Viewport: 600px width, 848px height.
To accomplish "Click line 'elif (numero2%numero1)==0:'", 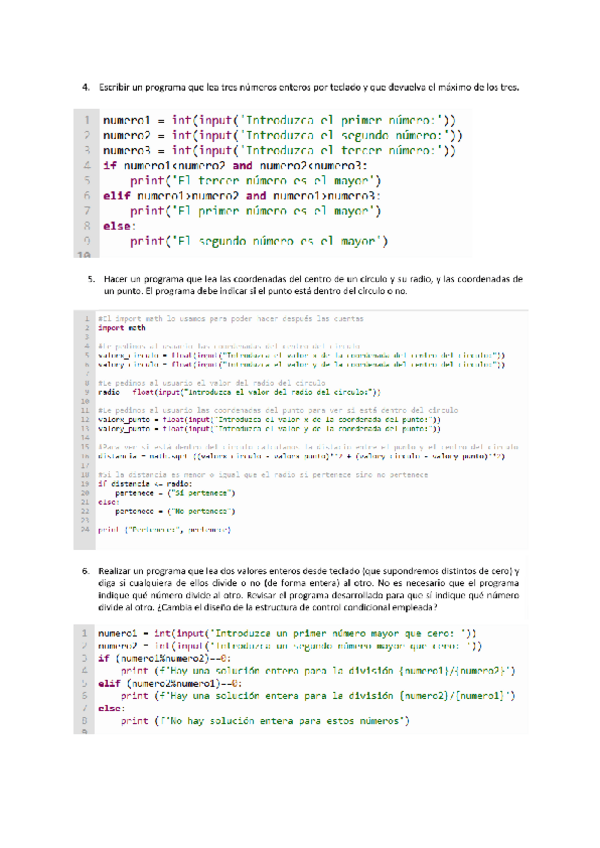I will [170, 684].
